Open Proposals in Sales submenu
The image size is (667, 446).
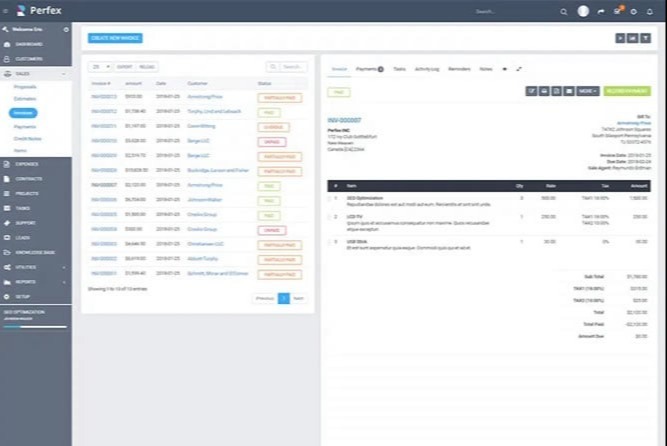(25, 87)
